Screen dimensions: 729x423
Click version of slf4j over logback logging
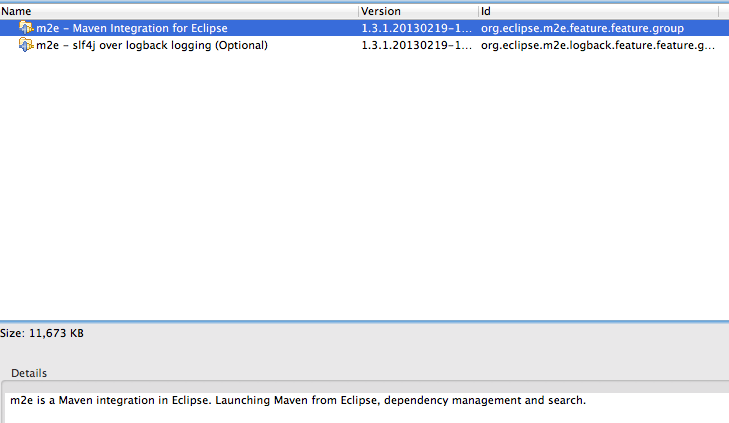(417, 45)
